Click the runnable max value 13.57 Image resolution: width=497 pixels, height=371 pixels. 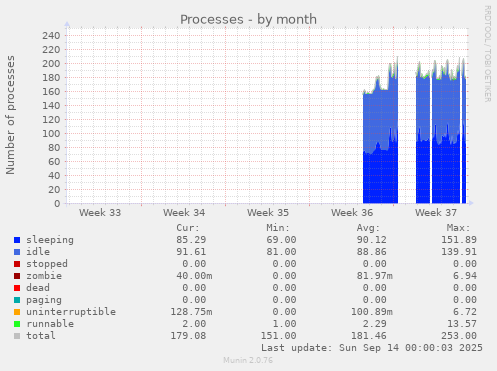(x=462, y=324)
